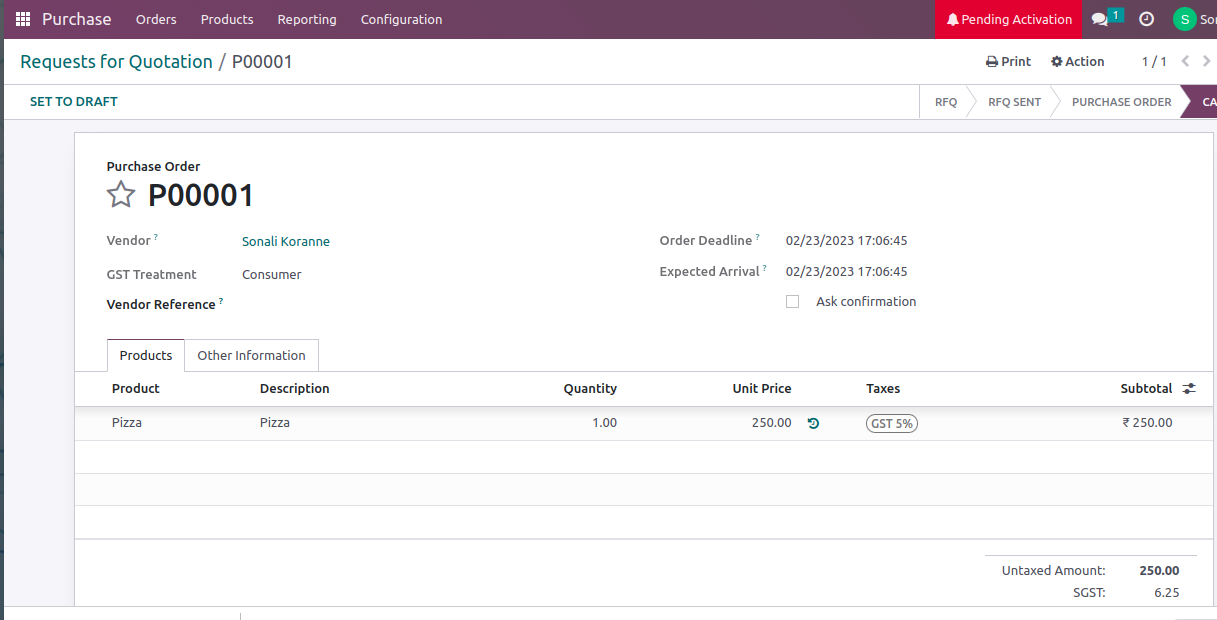This screenshot has width=1217, height=620.
Task: Switch to the Other Information tab
Action: point(251,355)
